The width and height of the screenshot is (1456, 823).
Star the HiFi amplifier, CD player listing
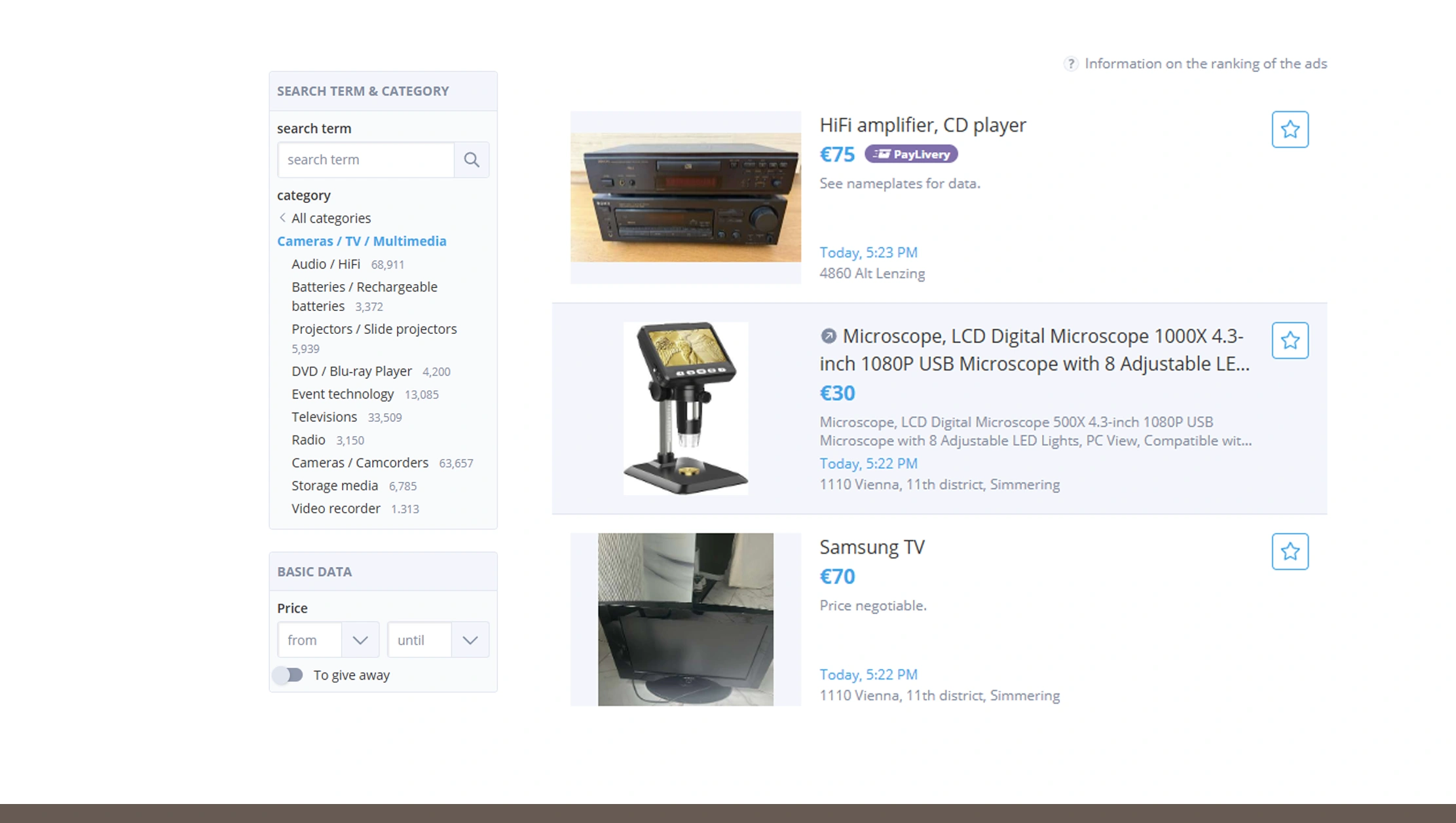pos(1290,129)
